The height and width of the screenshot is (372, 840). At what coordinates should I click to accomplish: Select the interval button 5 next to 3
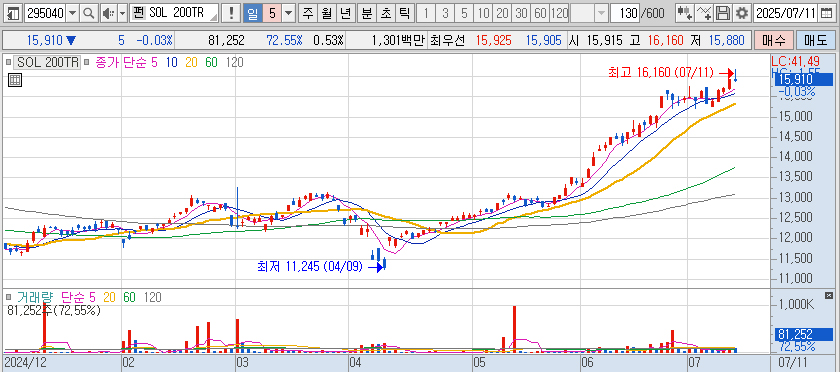pos(463,13)
